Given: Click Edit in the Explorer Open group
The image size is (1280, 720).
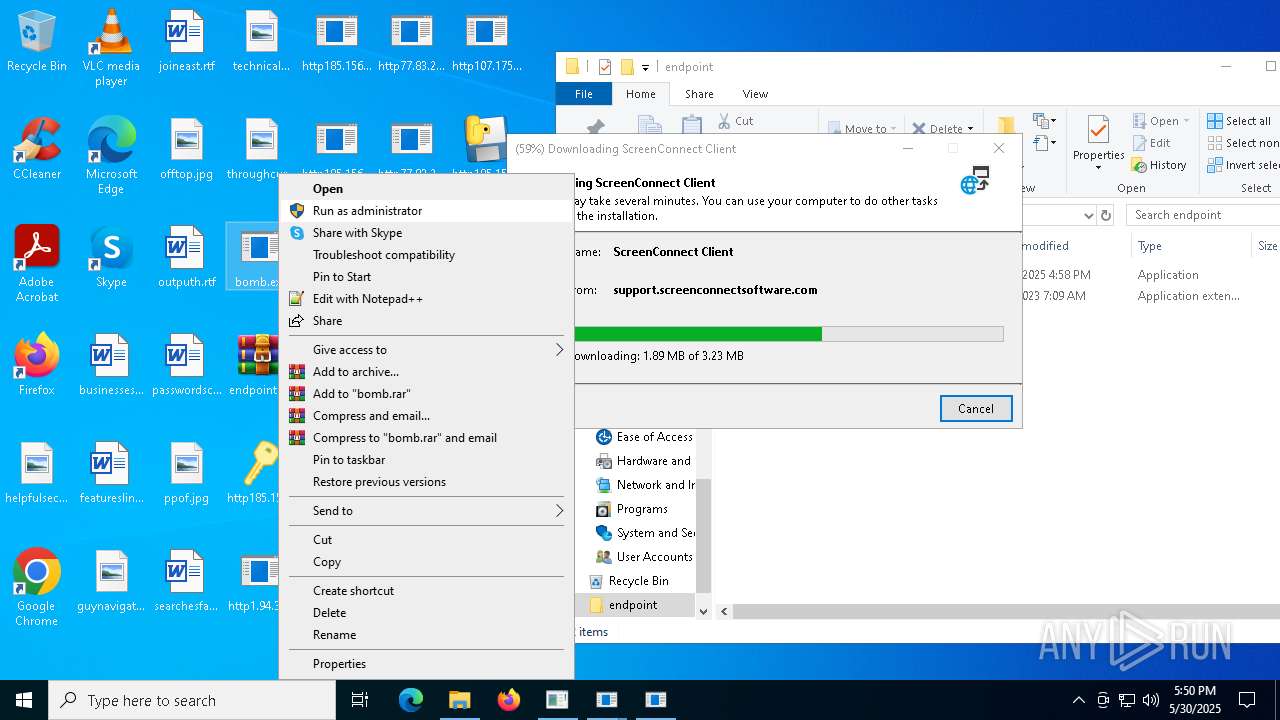Looking at the screenshot, I should (1152, 143).
